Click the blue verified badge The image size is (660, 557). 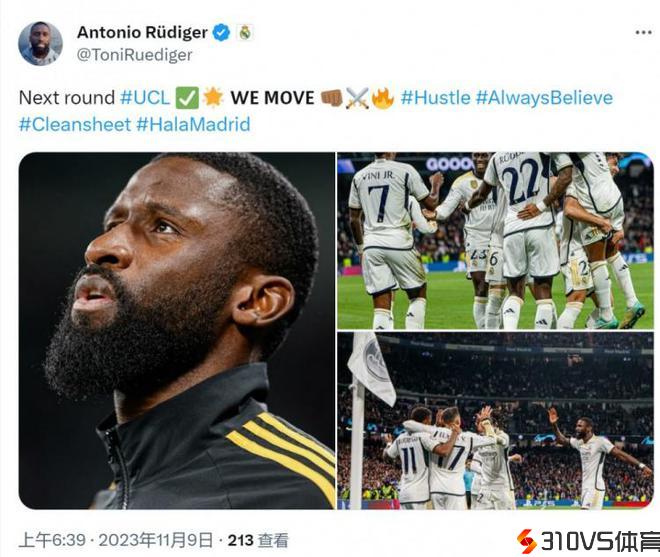tap(222, 32)
